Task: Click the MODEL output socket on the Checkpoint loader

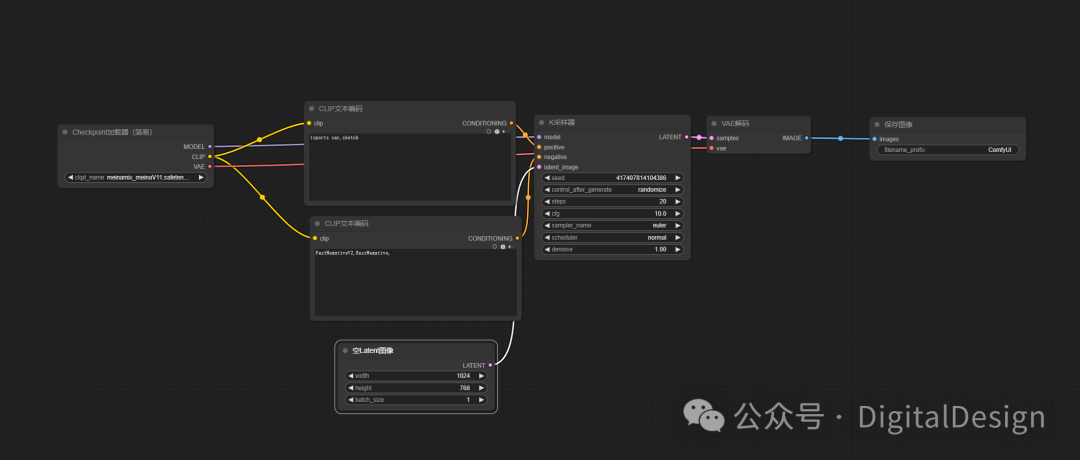Action: pos(209,147)
